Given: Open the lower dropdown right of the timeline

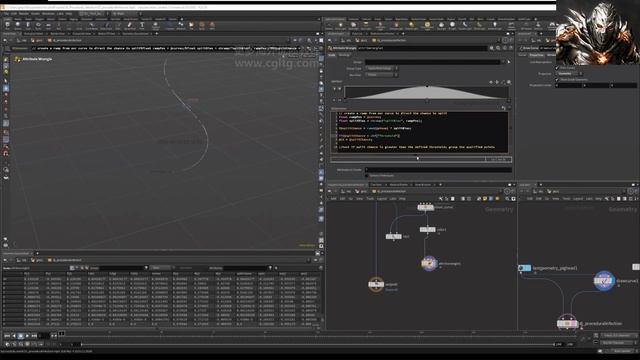Looking at the screenshot, I should tap(618, 343).
